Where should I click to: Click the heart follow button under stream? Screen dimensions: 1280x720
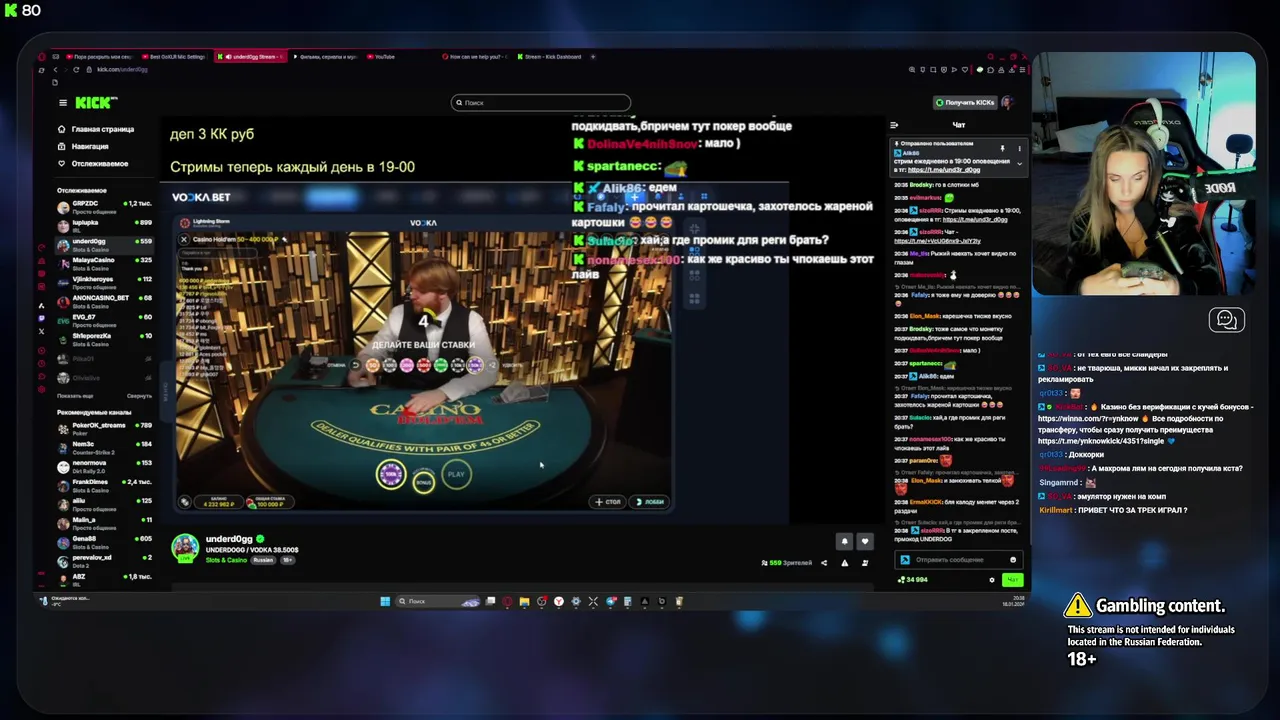tap(865, 541)
